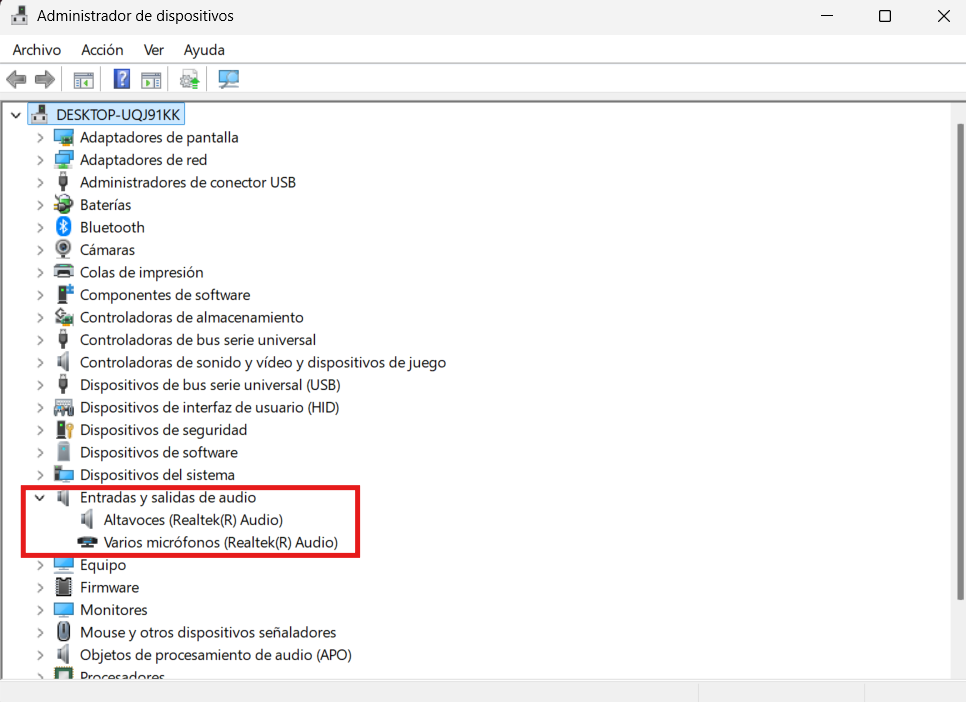
Task: Expand Controladoras de bus serie universal
Action: pos(40,340)
